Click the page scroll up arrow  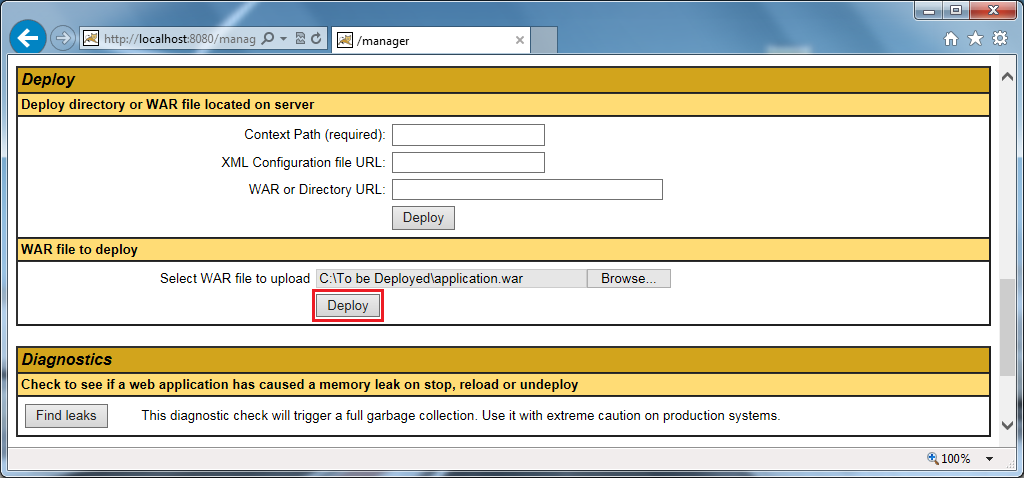(x=1008, y=78)
